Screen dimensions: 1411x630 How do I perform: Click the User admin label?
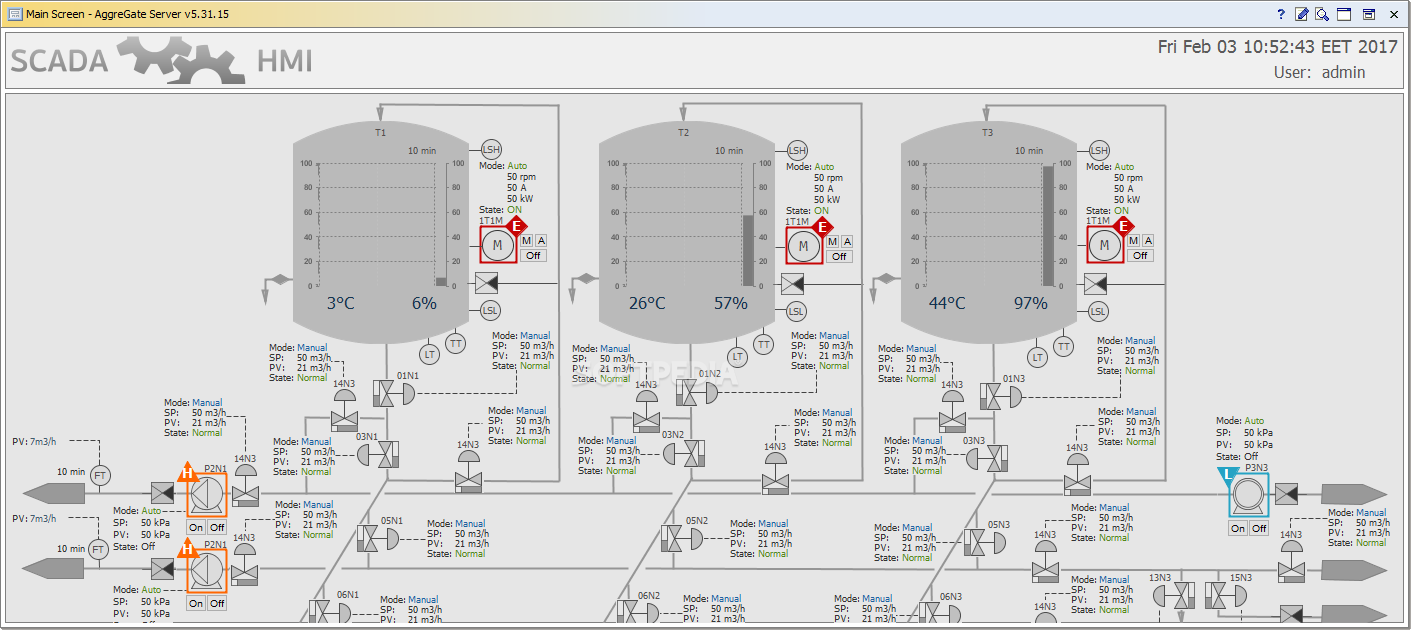coord(1319,72)
